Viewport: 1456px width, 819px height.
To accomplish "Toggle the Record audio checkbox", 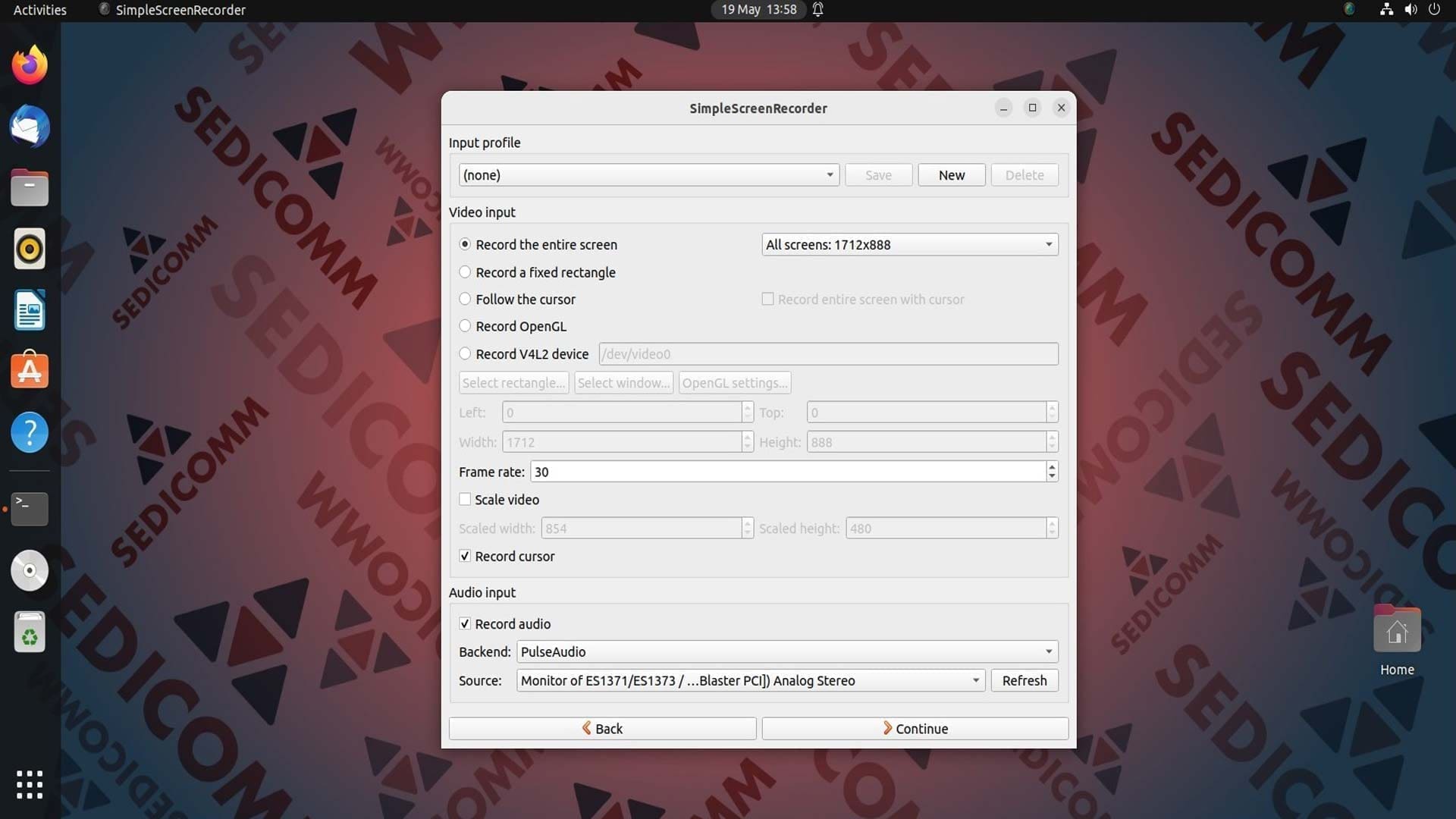I will click(505, 624).
